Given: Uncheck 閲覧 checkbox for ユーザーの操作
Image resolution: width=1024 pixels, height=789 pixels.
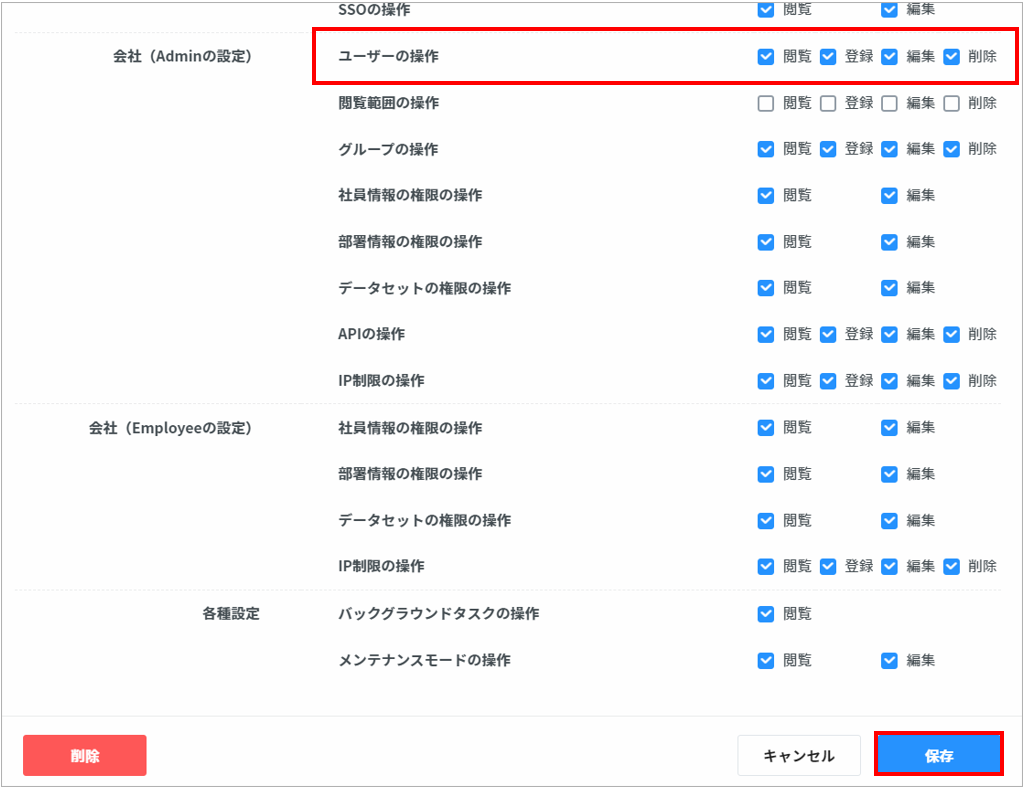Looking at the screenshot, I should [766, 57].
